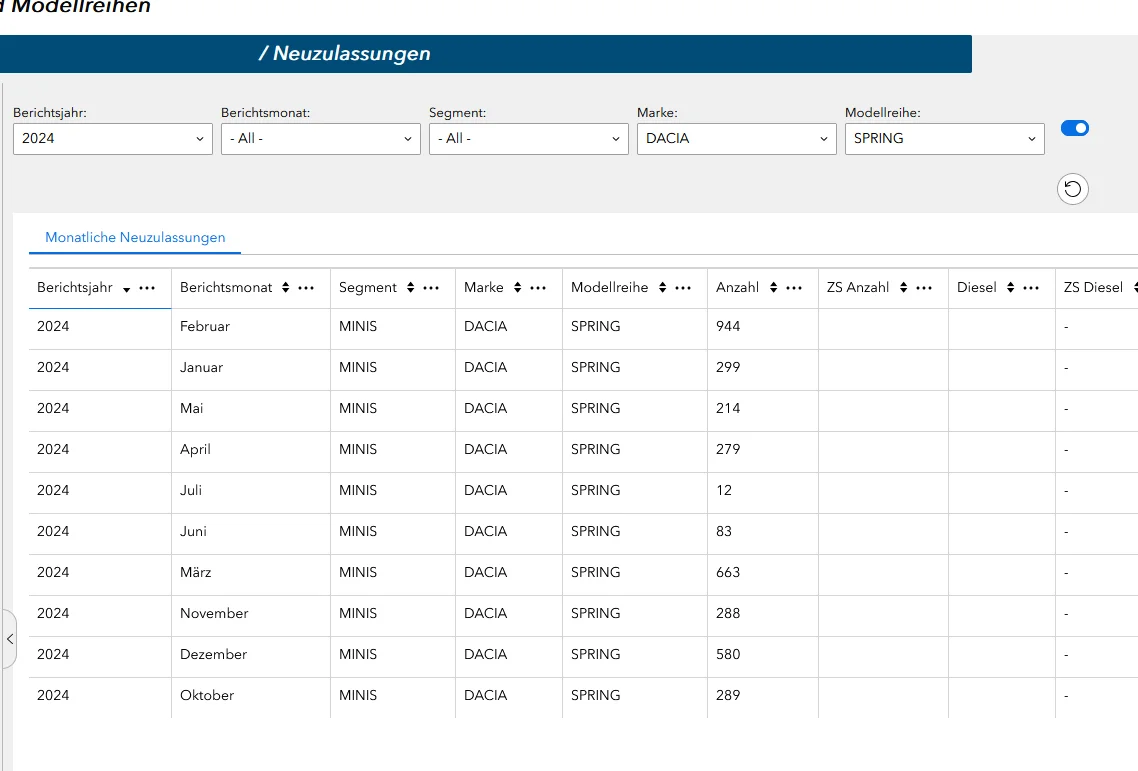Viewport: 1138px width, 771px height.
Task: Open the Marke dropdown showing DACIA
Action: click(737, 139)
